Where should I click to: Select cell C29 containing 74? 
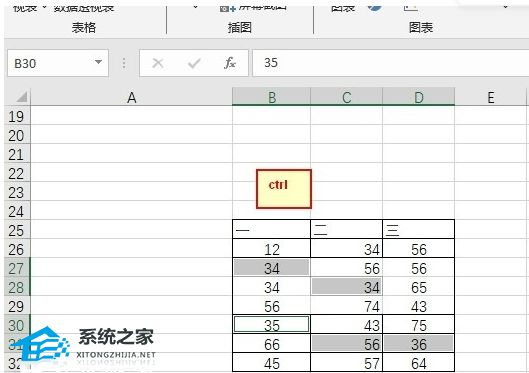[x=346, y=306]
